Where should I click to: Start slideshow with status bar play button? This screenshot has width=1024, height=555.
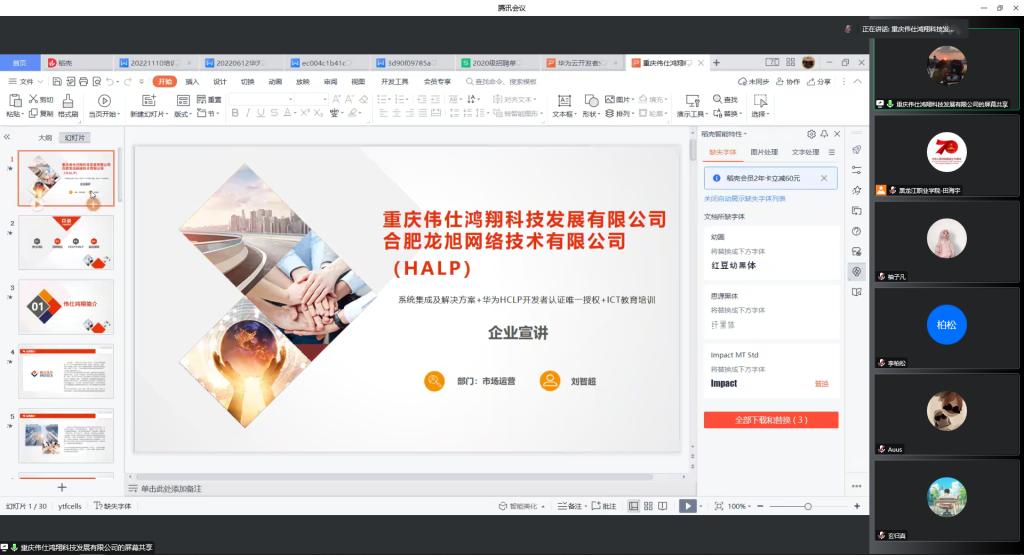pyautogui.click(x=687, y=506)
